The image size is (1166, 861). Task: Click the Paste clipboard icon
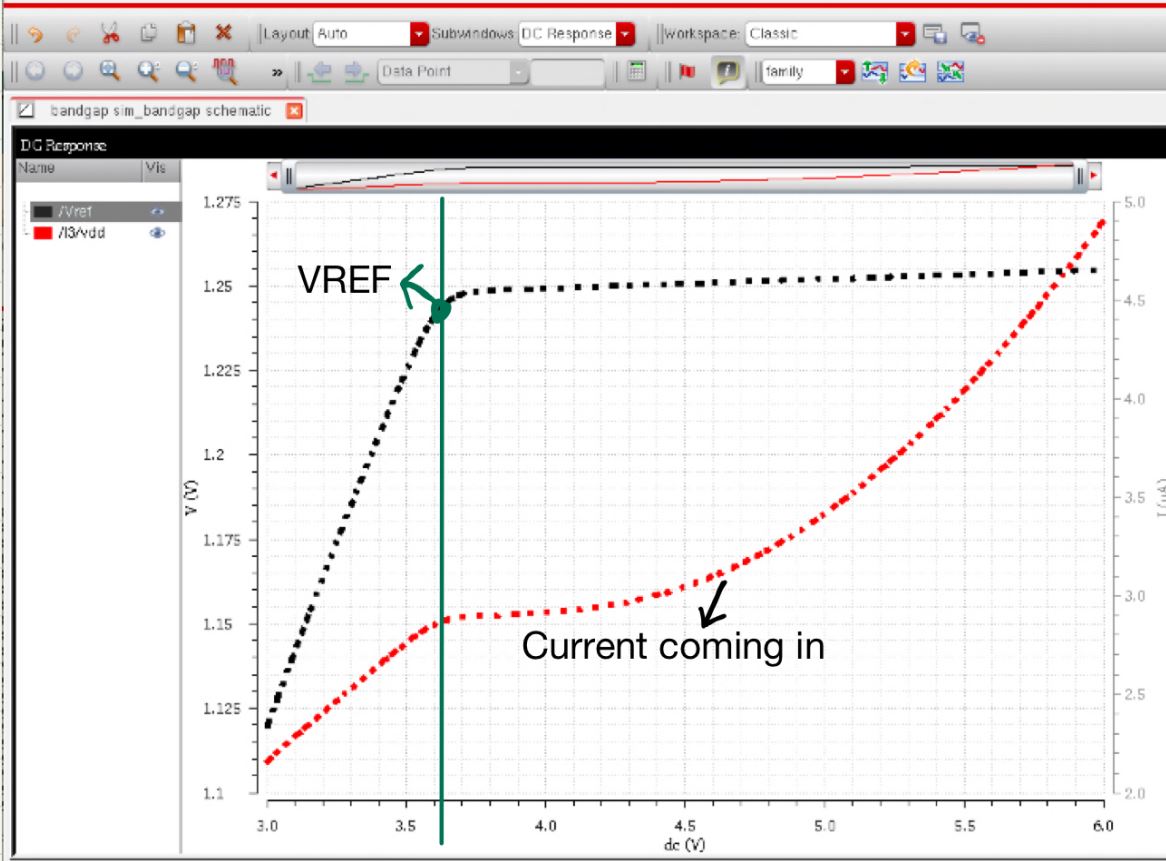186,33
